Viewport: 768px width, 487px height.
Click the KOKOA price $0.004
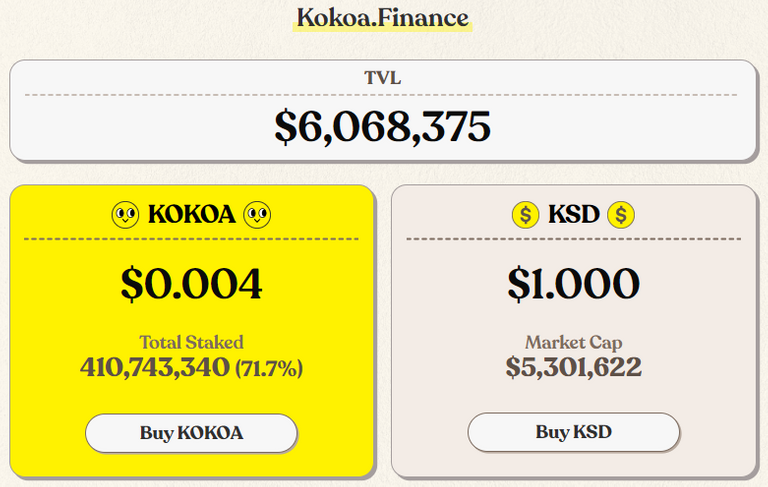click(x=191, y=283)
